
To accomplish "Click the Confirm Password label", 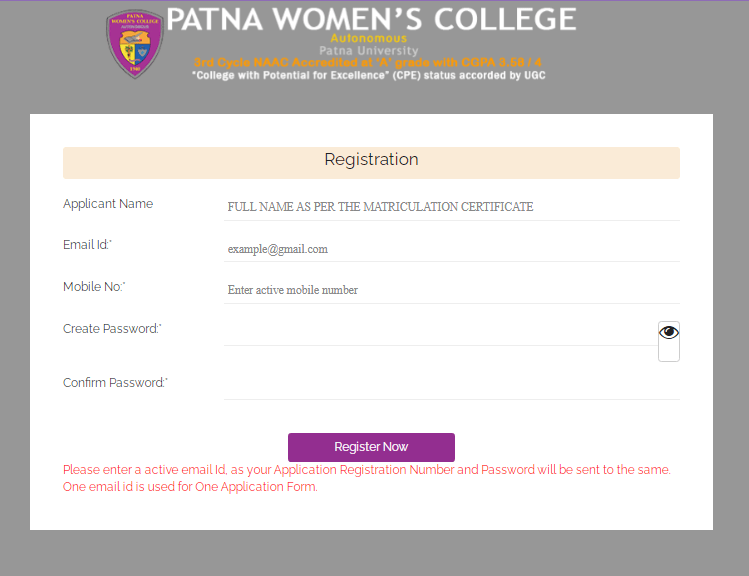I will [116, 383].
